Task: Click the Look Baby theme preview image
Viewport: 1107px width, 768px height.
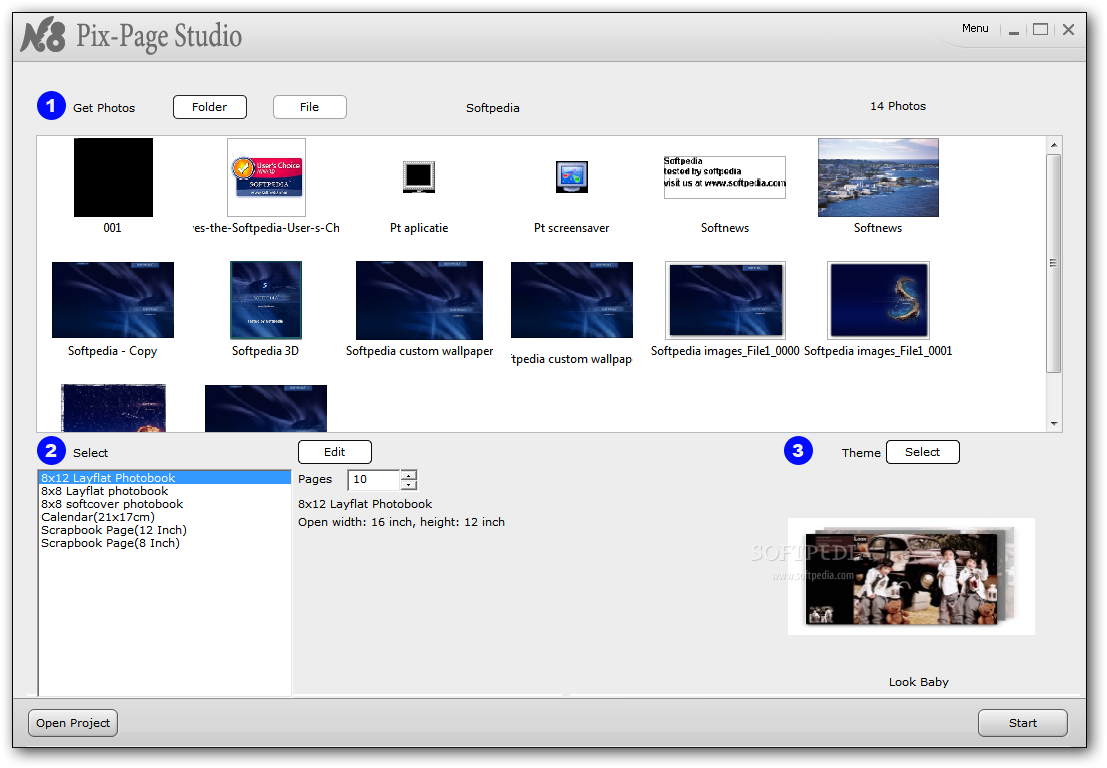Action: pos(911,576)
